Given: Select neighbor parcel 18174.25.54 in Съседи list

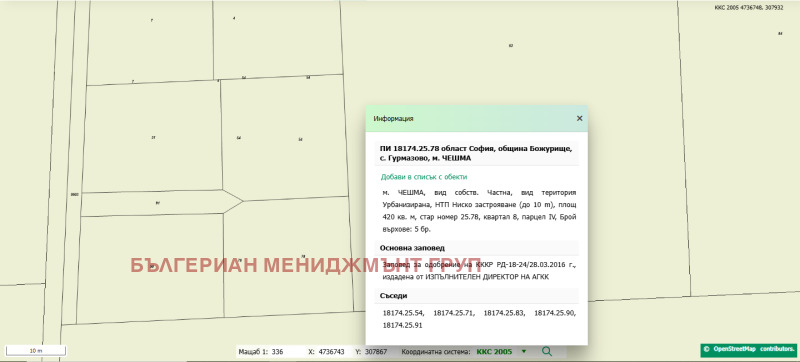Looking at the screenshot, I should coord(404,313).
